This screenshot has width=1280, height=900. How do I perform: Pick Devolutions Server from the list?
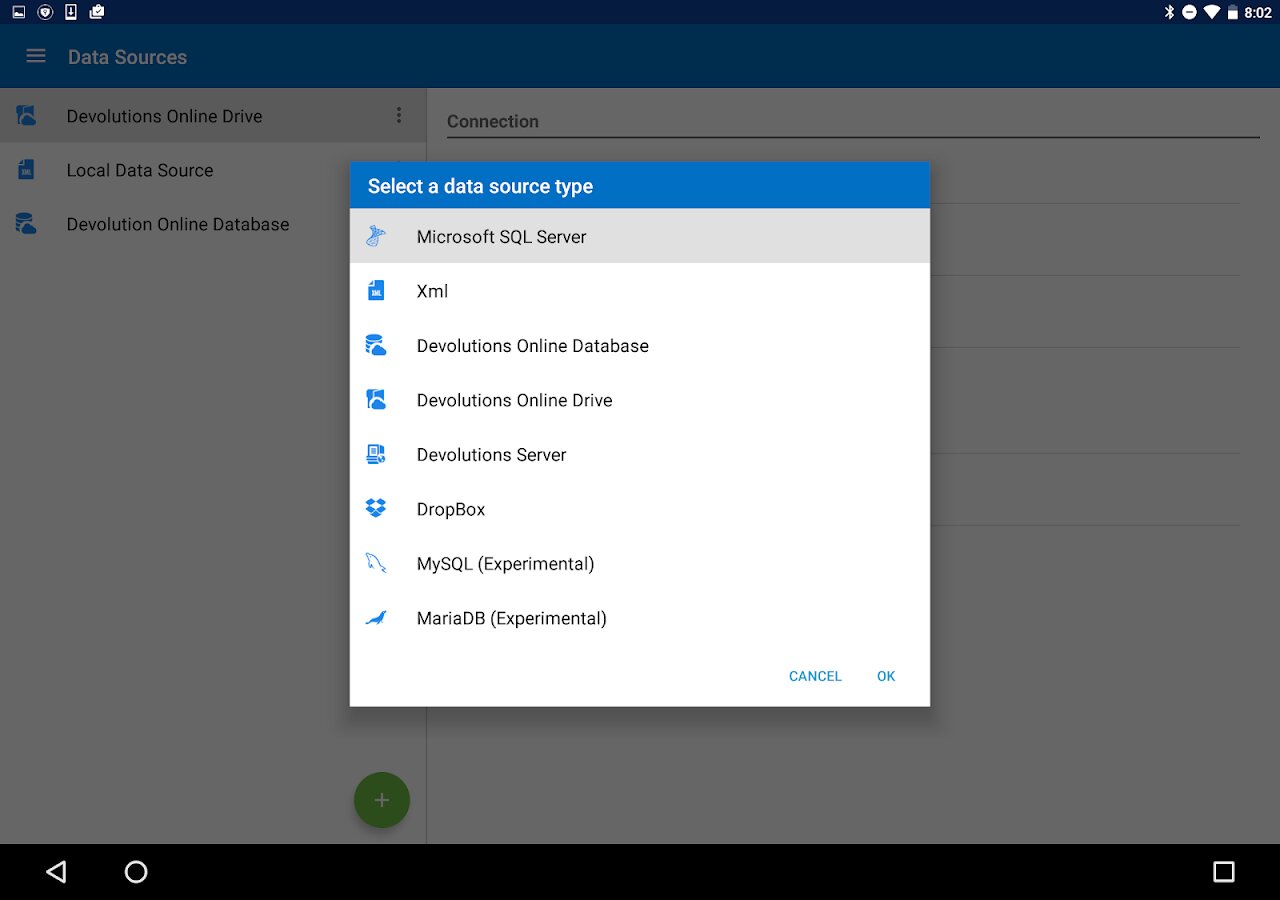tap(640, 455)
